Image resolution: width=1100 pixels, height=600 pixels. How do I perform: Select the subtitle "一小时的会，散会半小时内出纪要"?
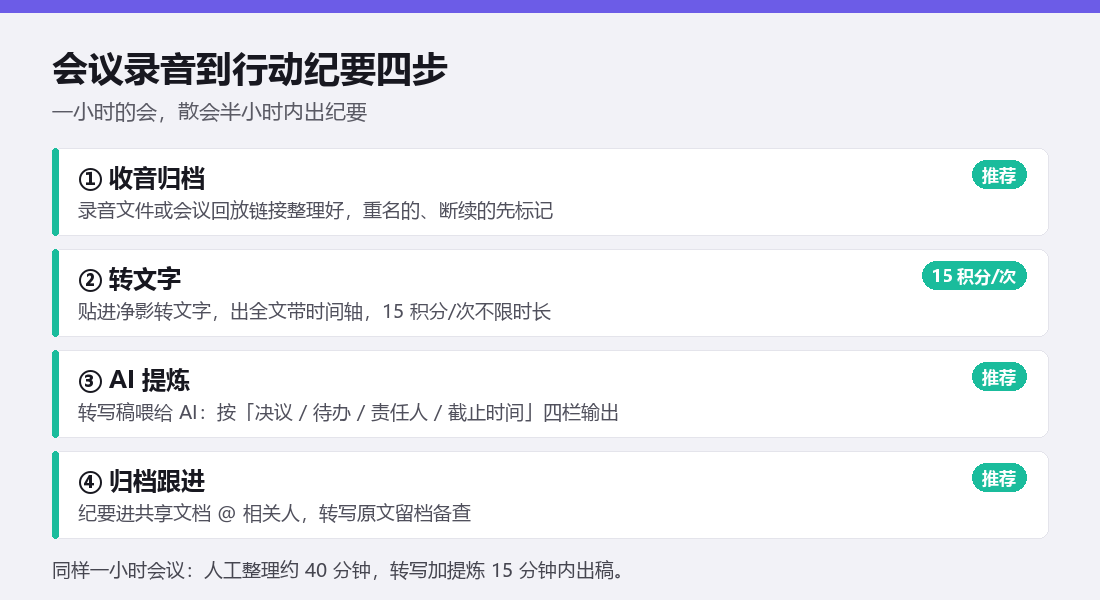(x=209, y=112)
